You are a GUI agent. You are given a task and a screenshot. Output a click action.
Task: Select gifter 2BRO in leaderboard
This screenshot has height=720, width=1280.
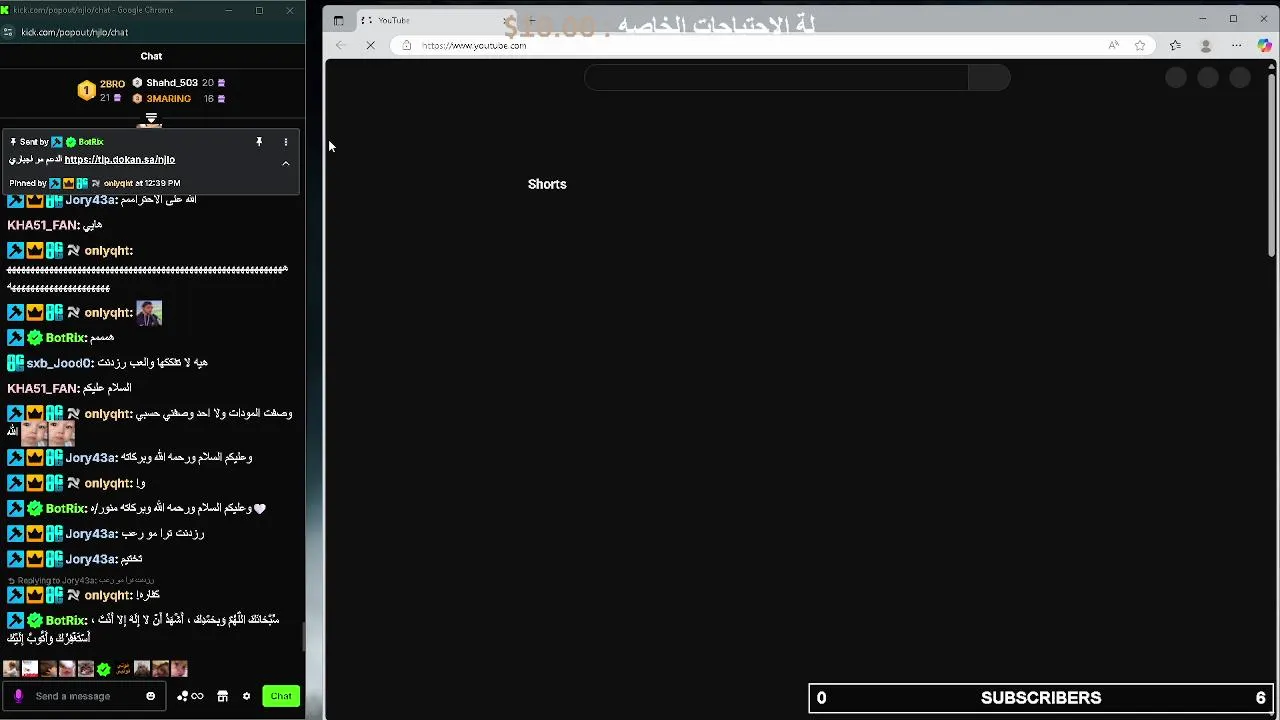[x=112, y=84]
